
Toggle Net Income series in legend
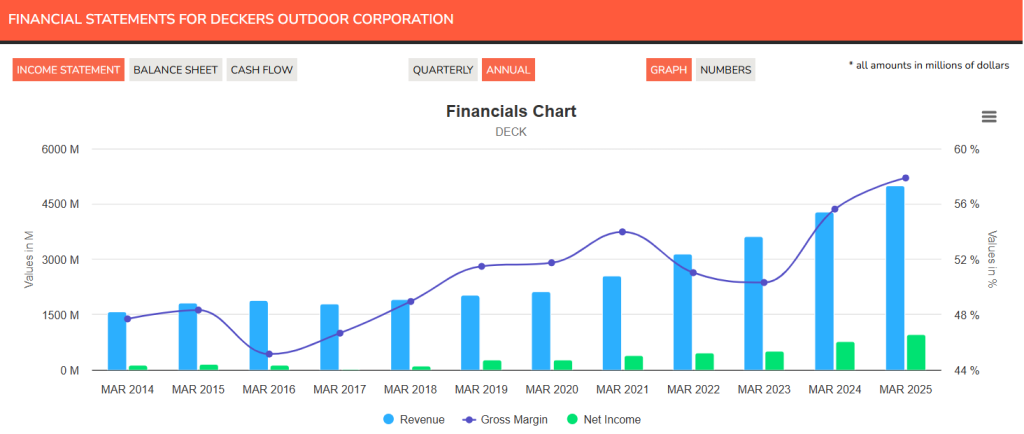[x=603, y=420]
